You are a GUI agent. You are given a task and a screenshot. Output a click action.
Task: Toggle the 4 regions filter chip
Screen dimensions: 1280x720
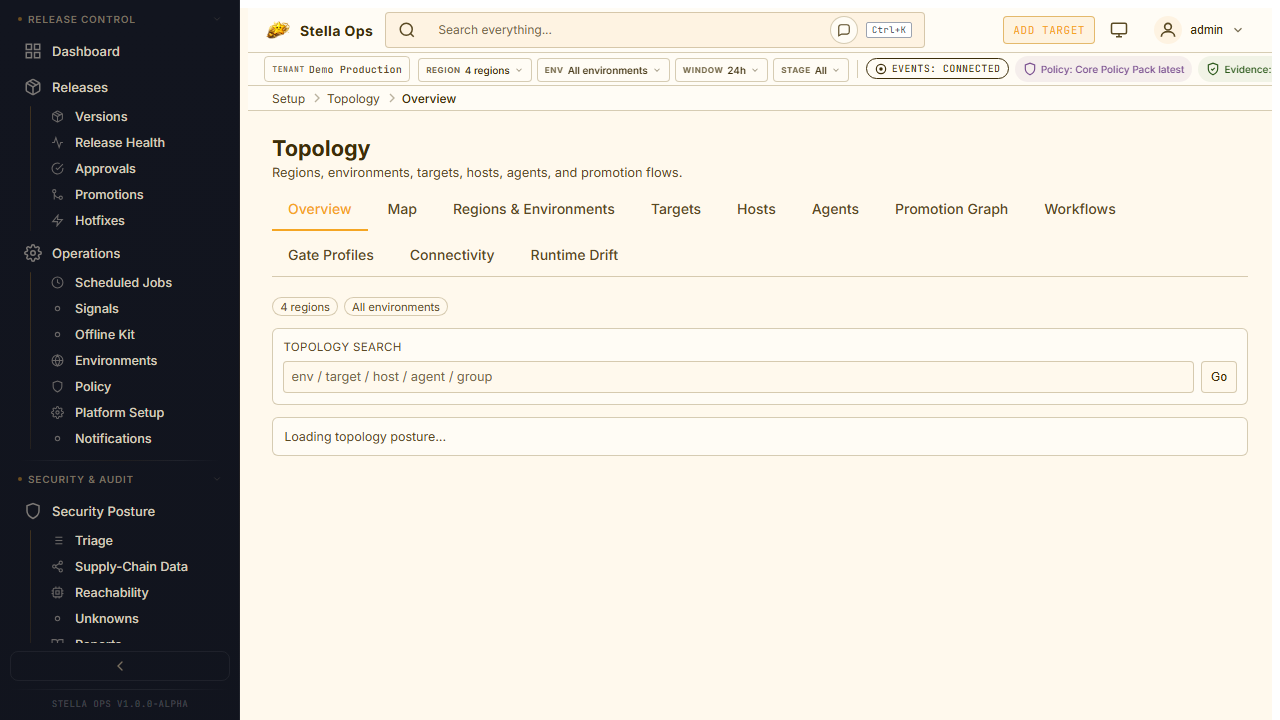(305, 307)
